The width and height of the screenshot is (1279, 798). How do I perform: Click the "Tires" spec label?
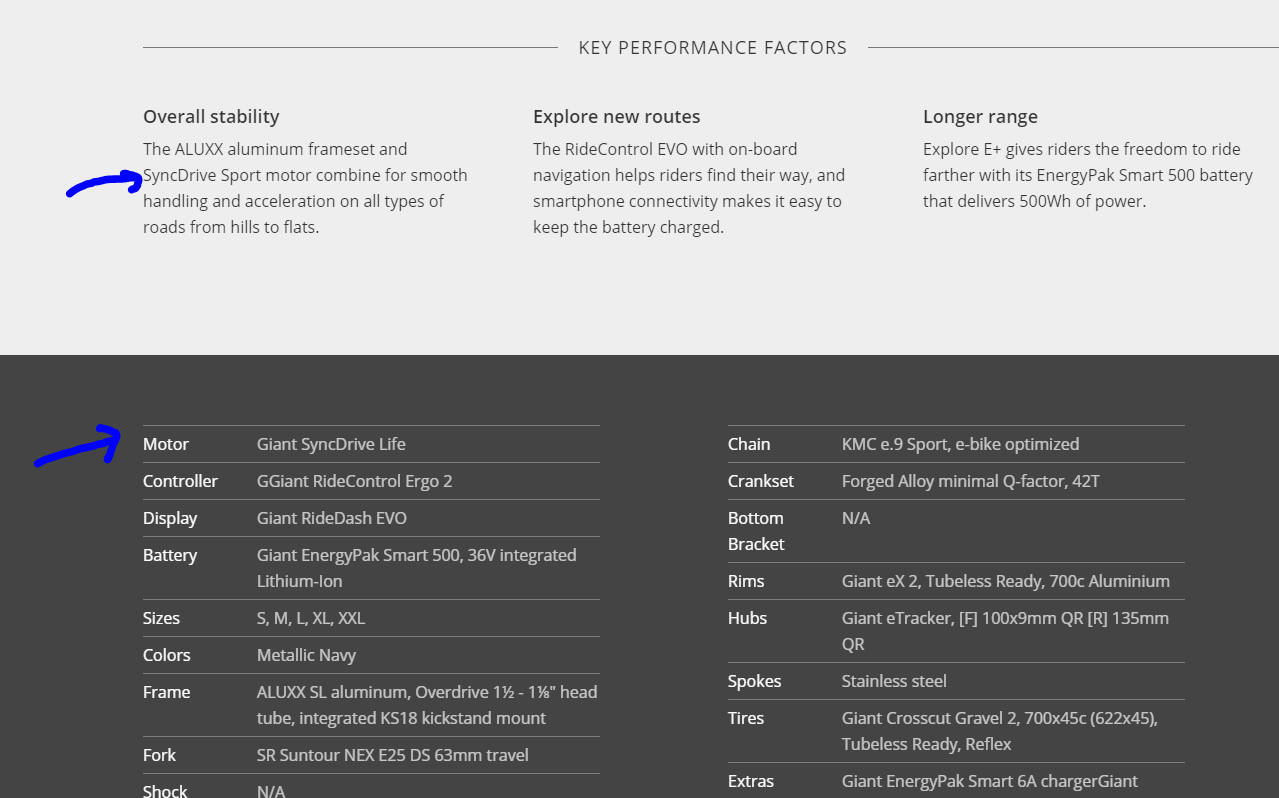point(746,718)
